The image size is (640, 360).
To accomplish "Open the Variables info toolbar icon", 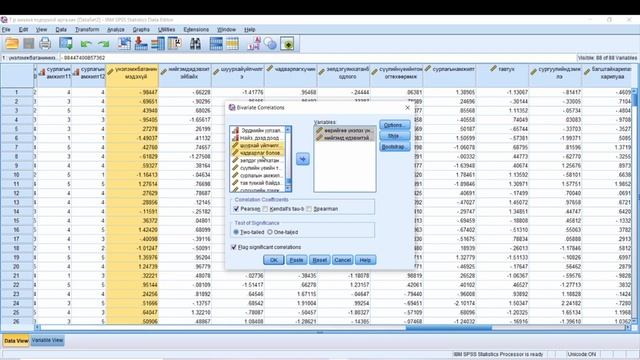I will coord(158,43).
